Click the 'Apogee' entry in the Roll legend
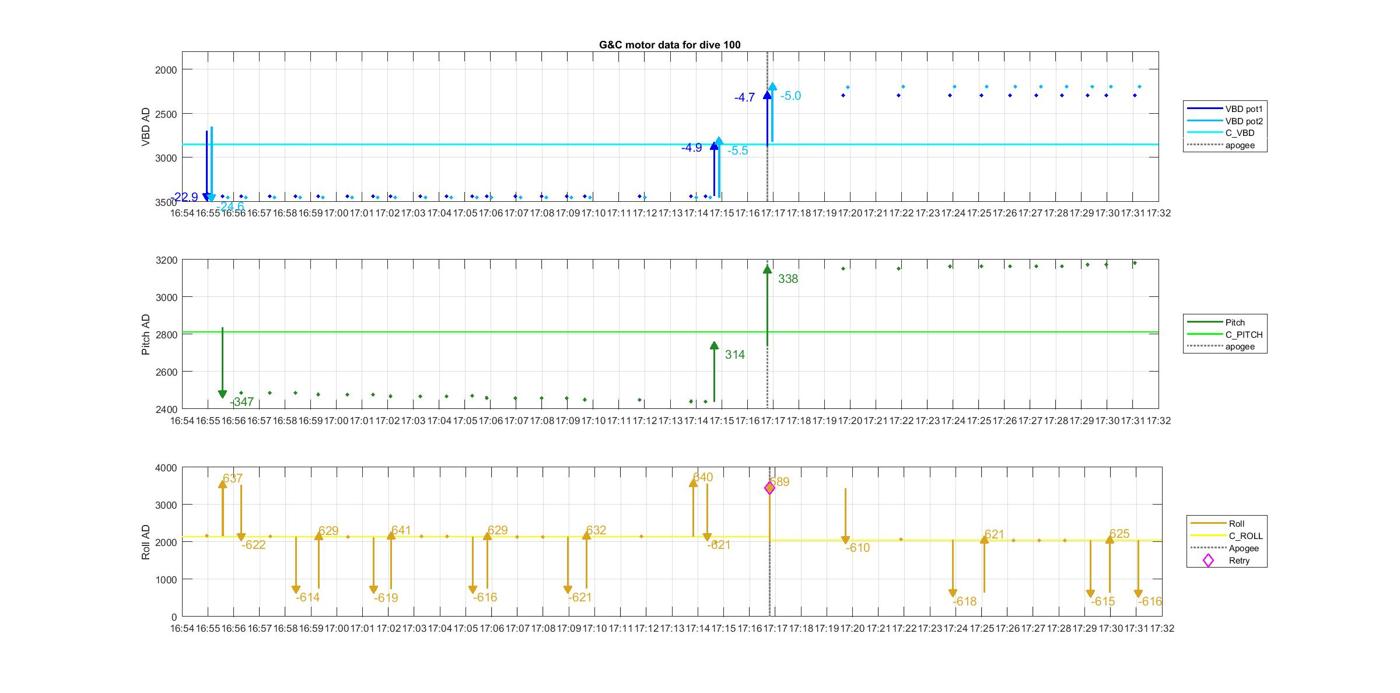The height and width of the screenshot is (693, 1400). (x=1226, y=548)
